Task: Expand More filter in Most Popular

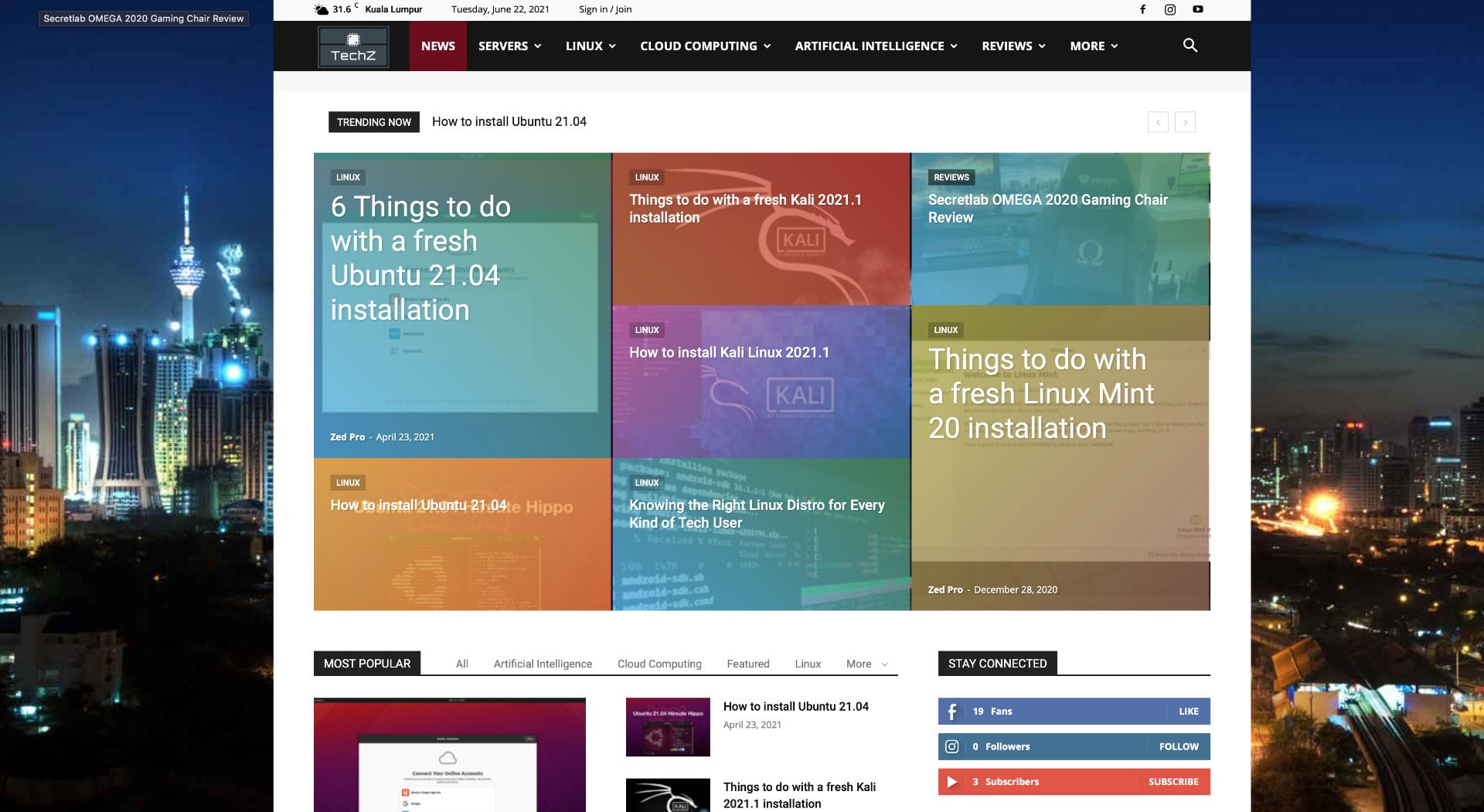Action: tap(866, 664)
